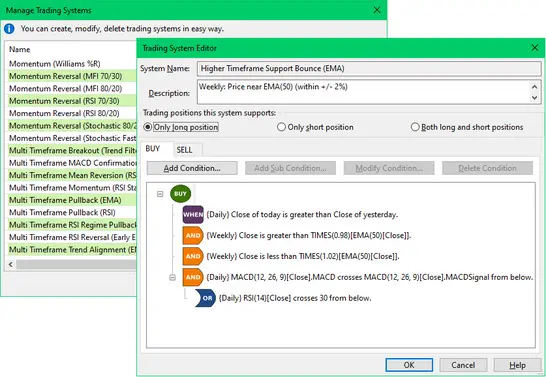
Task: Select Momentum Reversal (Stochastic 80/2 row
Action: (72, 126)
